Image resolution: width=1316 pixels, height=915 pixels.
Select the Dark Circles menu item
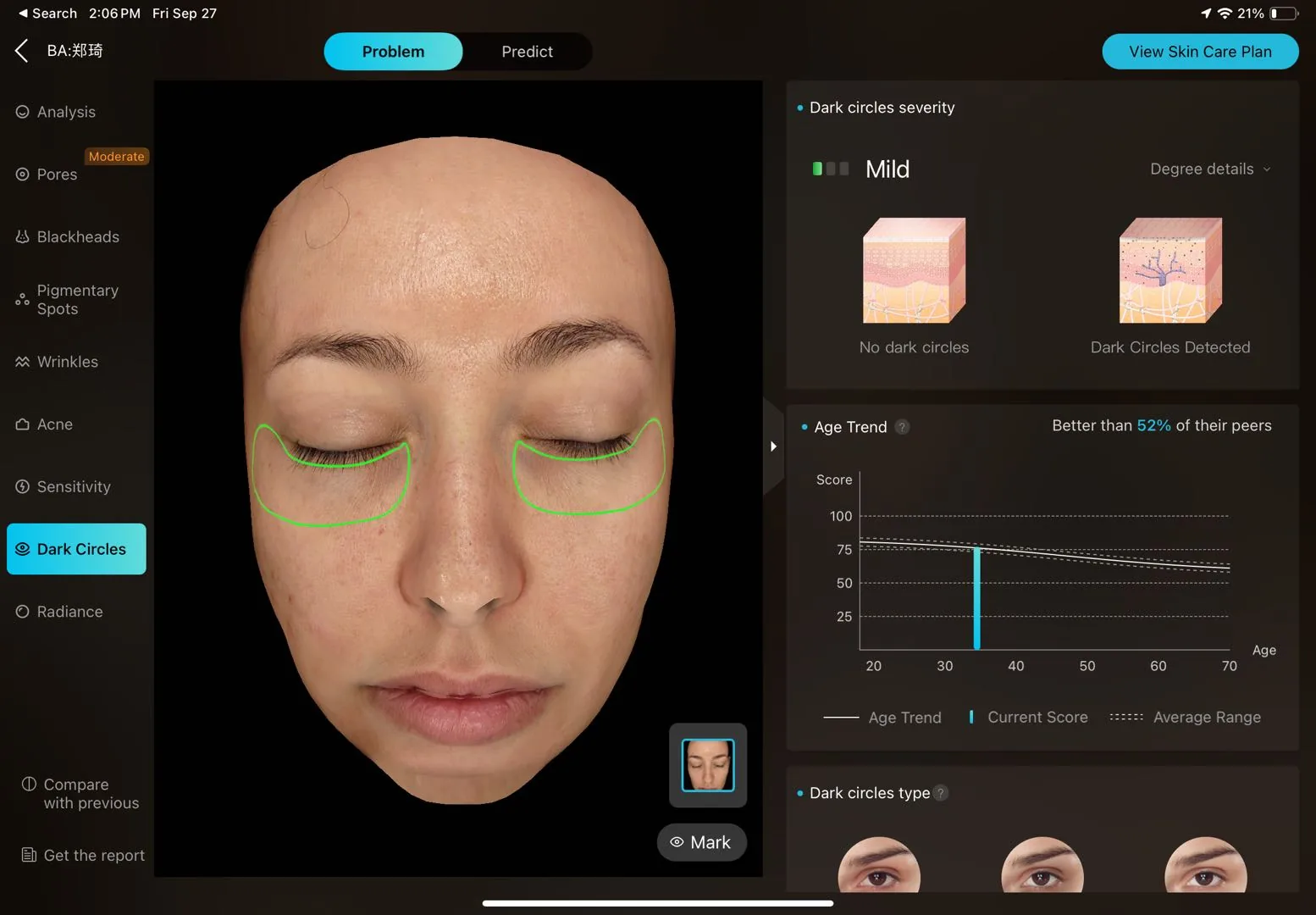(x=76, y=549)
